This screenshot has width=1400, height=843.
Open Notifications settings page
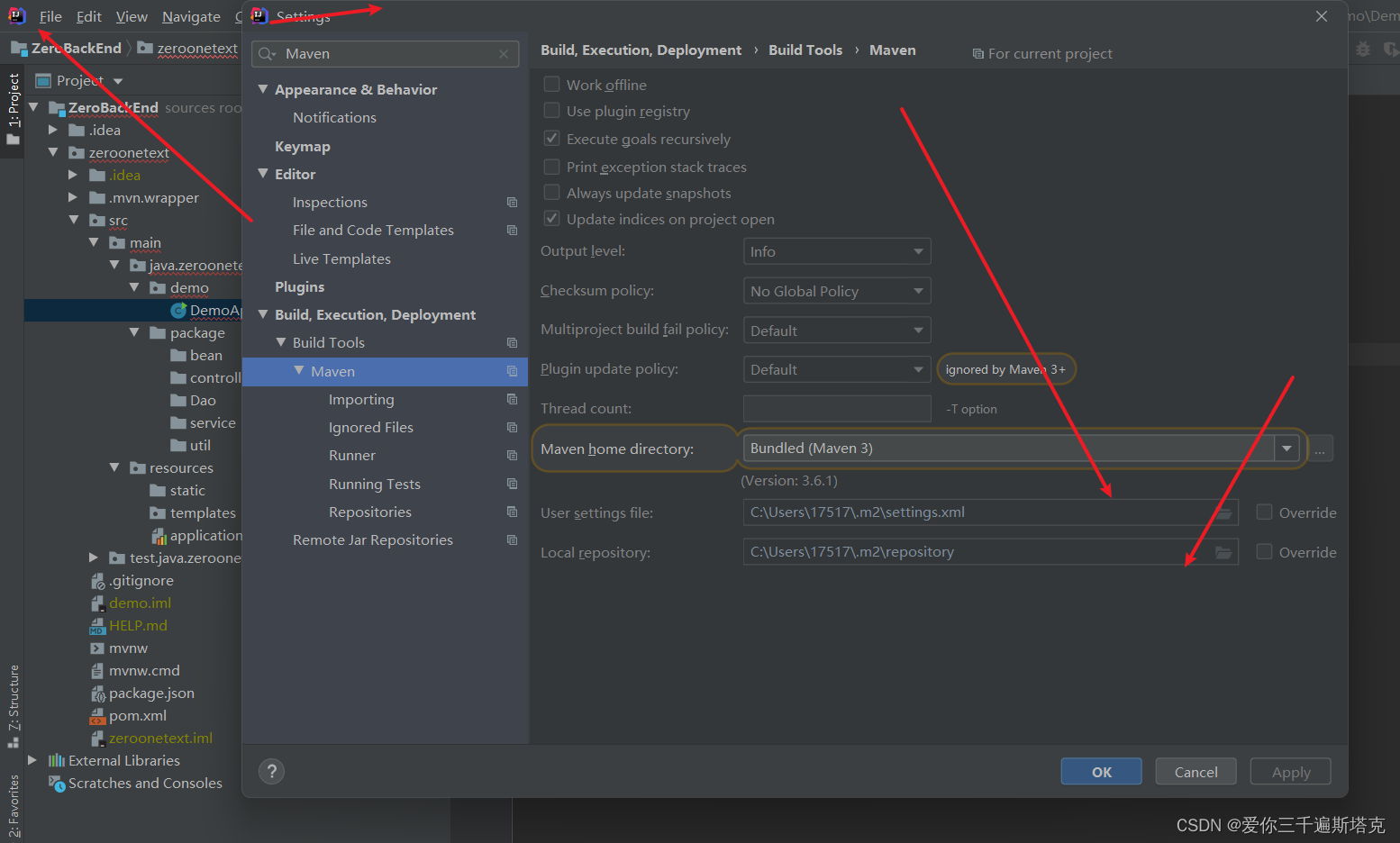[334, 118]
